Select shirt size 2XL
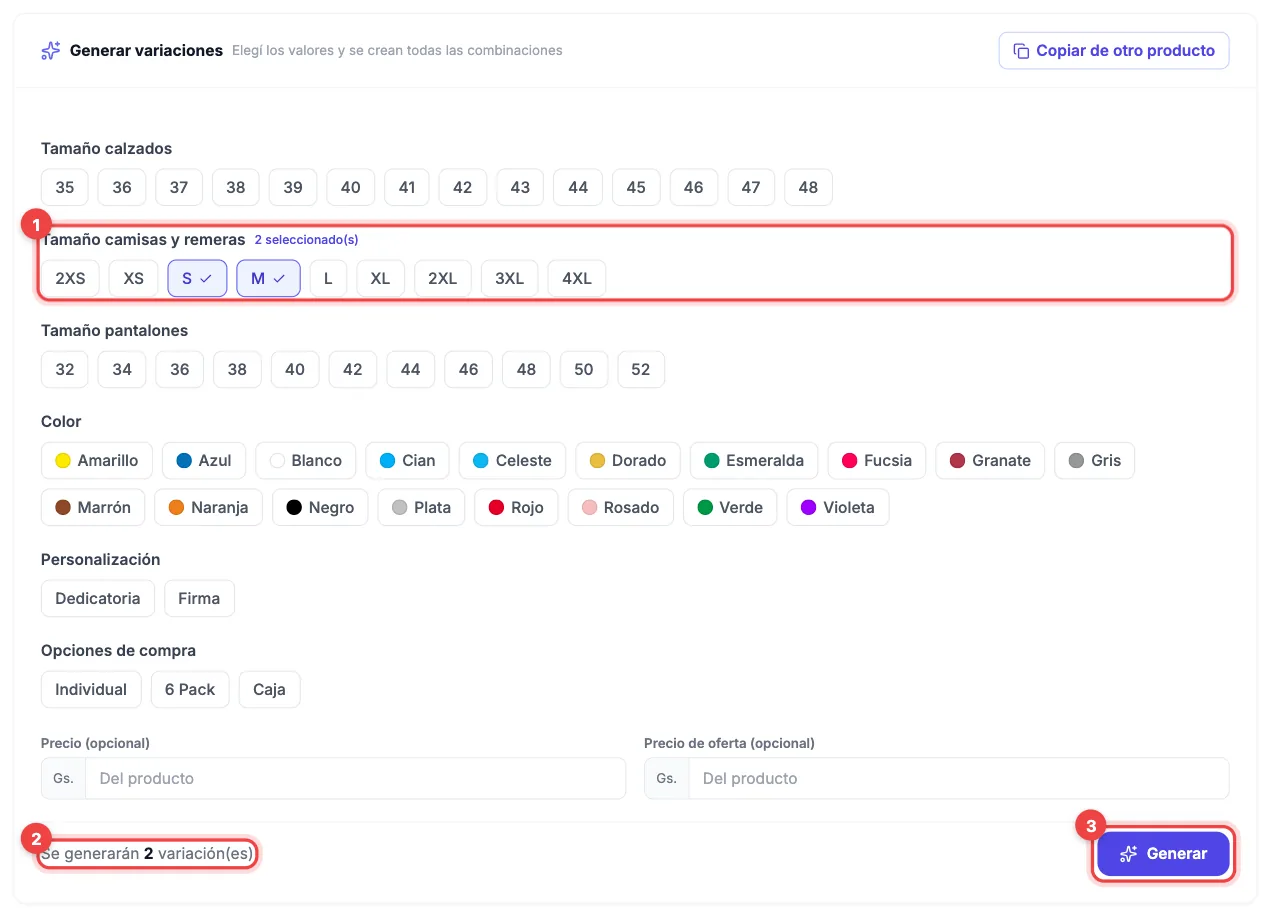 [442, 279]
